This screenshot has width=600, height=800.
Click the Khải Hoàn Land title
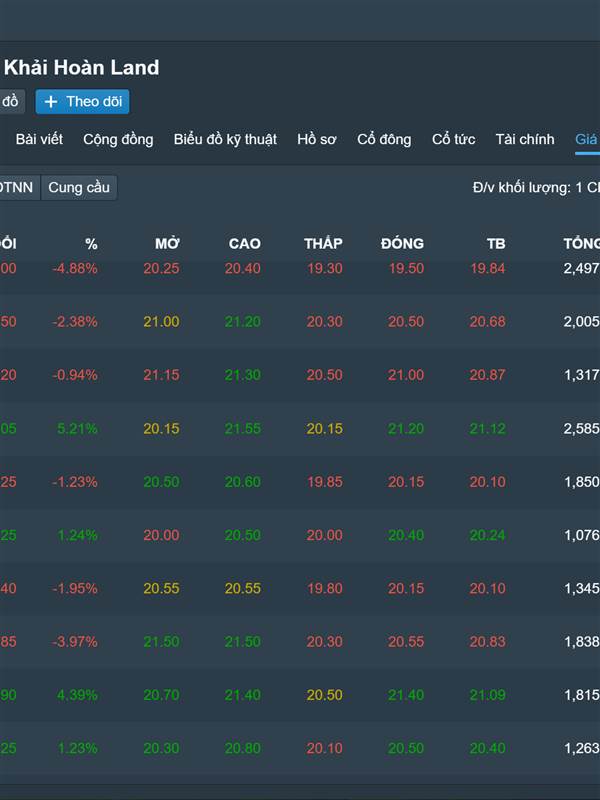click(82, 67)
